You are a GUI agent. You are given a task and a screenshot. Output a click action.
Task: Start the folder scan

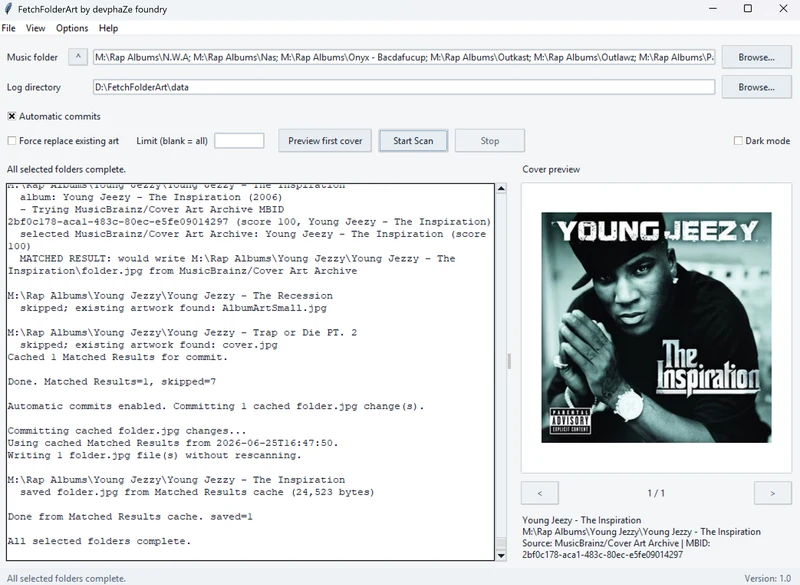413,141
